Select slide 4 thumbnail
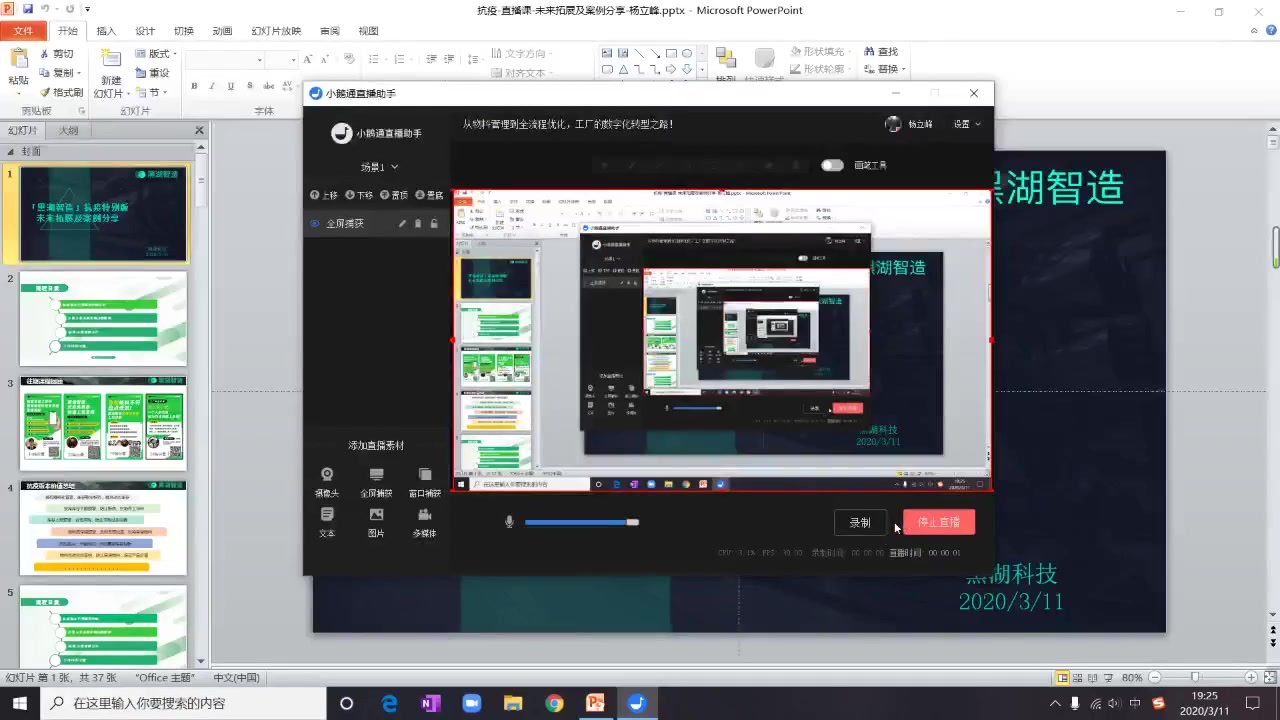 click(103, 529)
